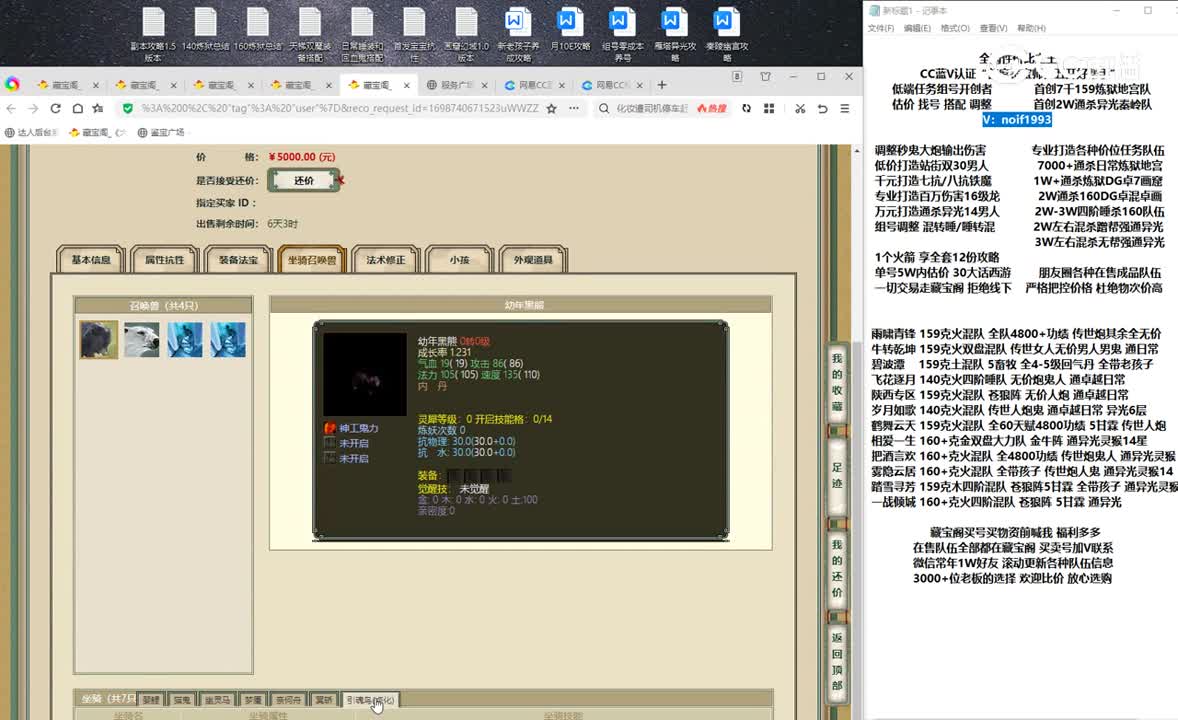Image resolution: width=1178 pixels, height=720 pixels.
Task: Open the 雁塔异光攻略 WPS document
Action: point(675,35)
